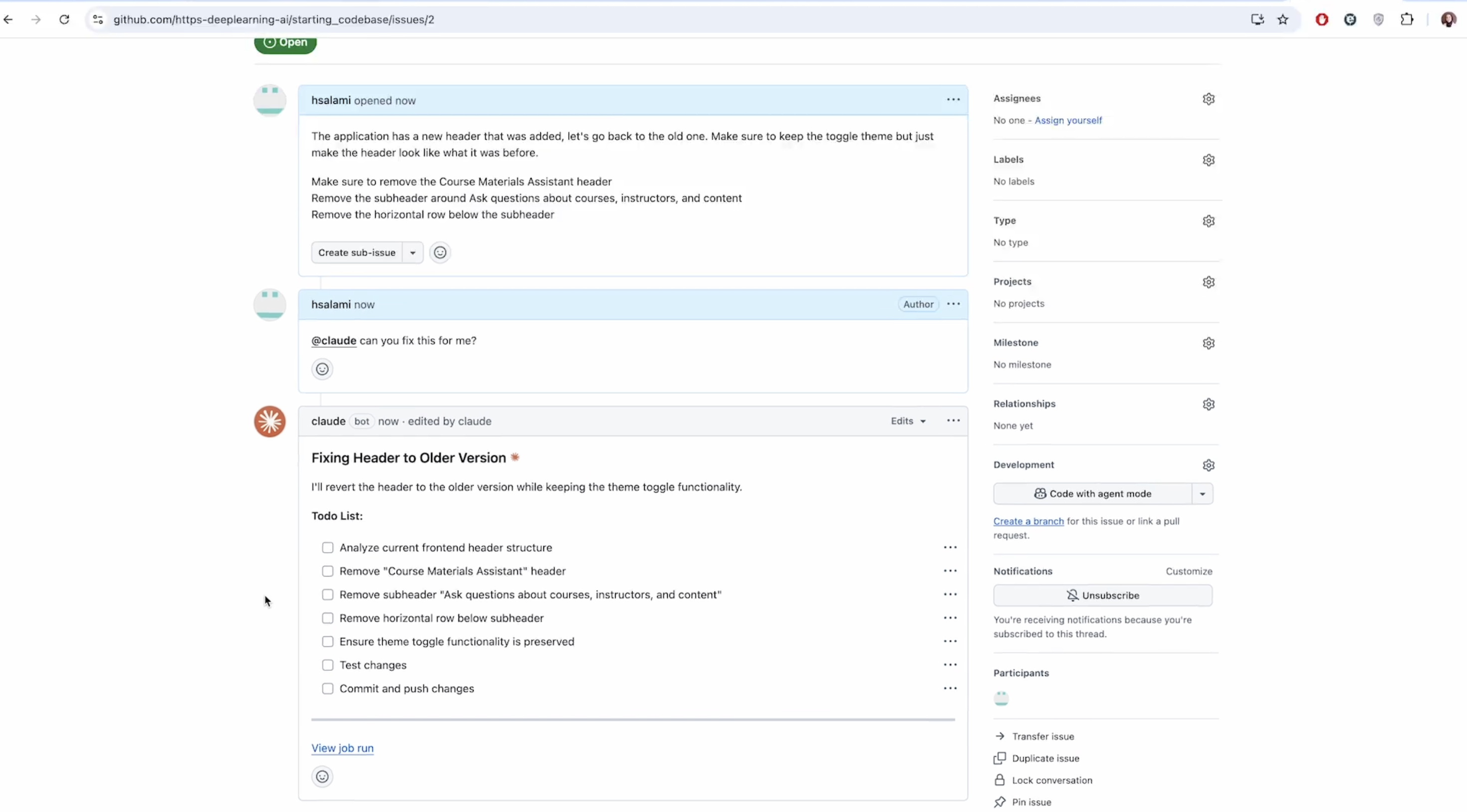
Task: Click the Pin issue icon
Action: [x=999, y=802]
